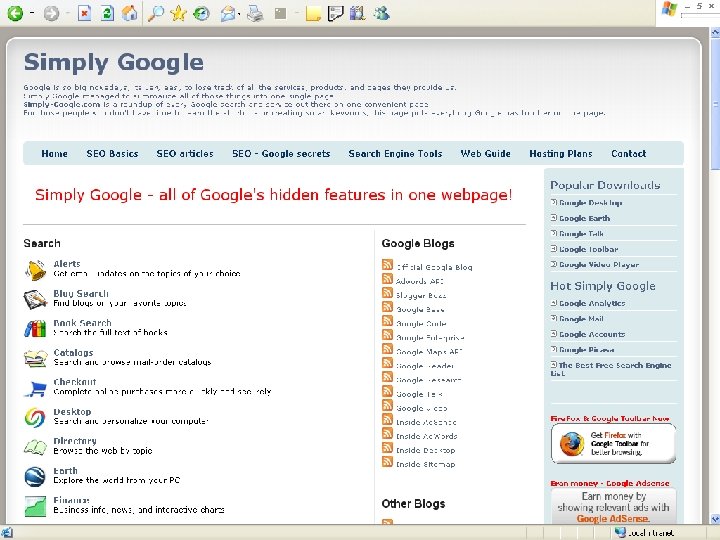Click RSS icon beside Inside Sitemap

[x=388, y=462]
